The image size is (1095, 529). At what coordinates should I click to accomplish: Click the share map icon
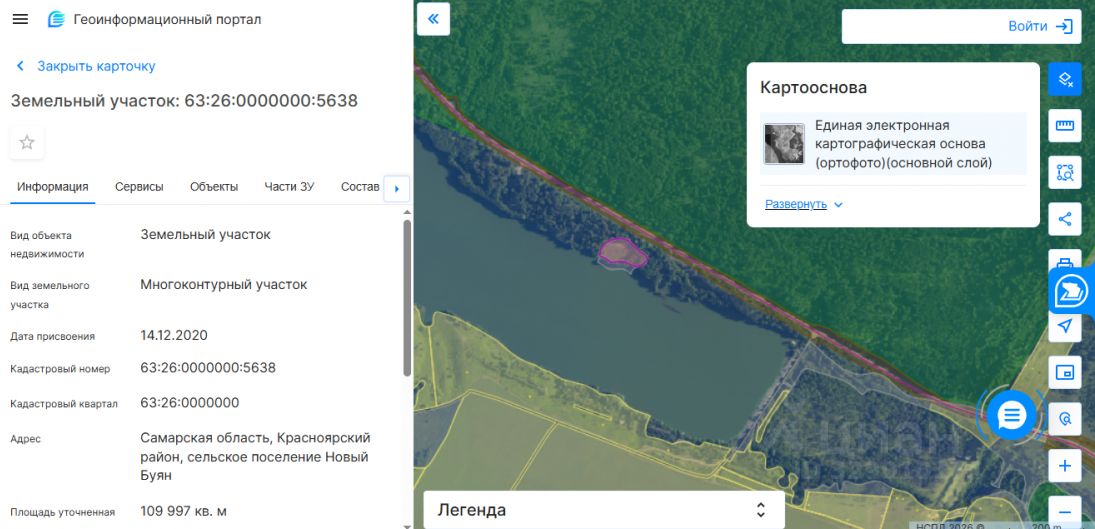point(1065,218)
